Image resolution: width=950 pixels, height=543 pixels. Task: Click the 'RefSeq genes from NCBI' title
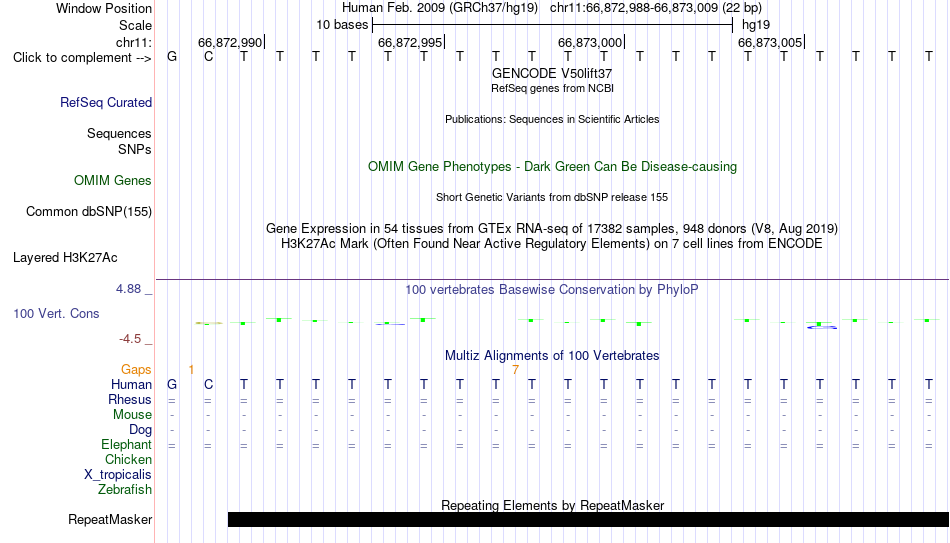pyautogui.click(x=553, y=88)
